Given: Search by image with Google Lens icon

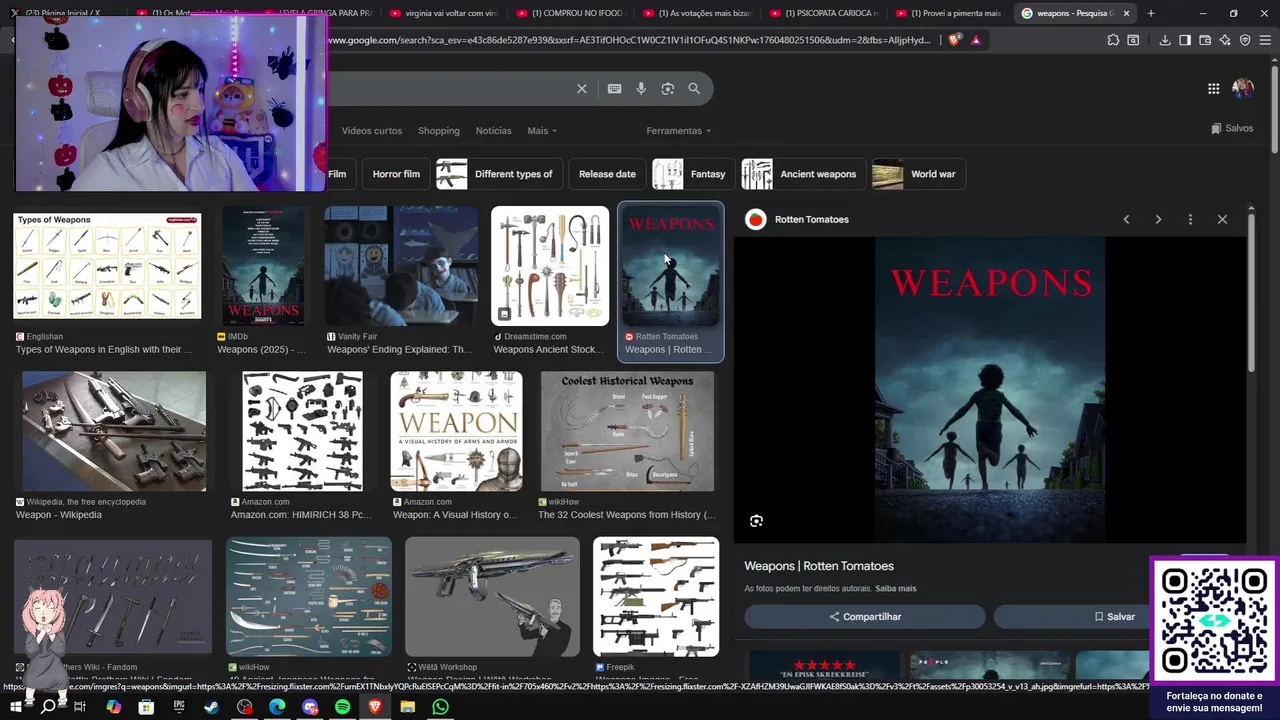Looking at the screenshot, I should tap(667, 88).
